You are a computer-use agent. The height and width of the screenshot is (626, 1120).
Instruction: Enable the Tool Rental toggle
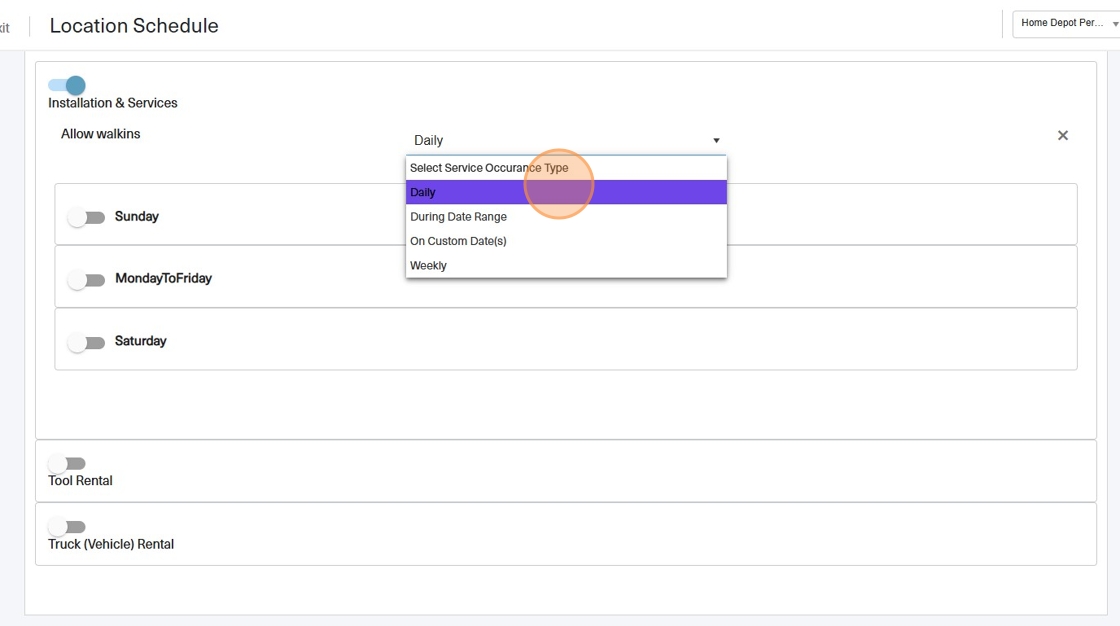tap(67, 464)
